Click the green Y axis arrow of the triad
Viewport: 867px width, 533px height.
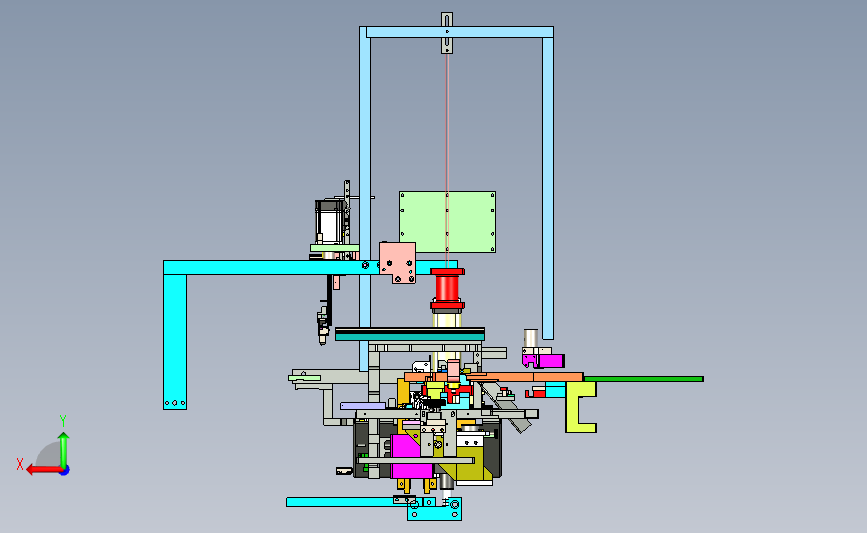tap(64, 450)
